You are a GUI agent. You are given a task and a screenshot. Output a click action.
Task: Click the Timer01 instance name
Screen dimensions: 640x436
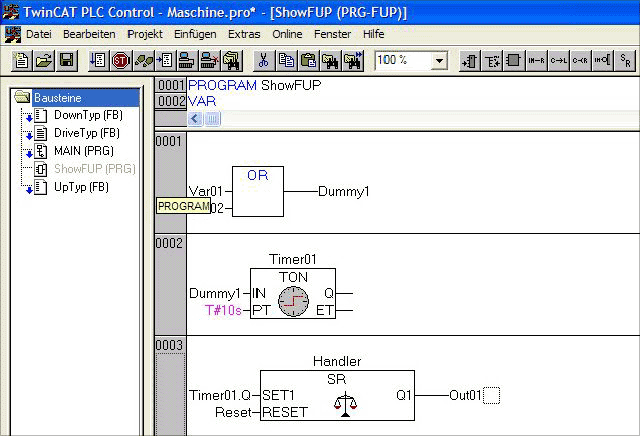(293, 259)
